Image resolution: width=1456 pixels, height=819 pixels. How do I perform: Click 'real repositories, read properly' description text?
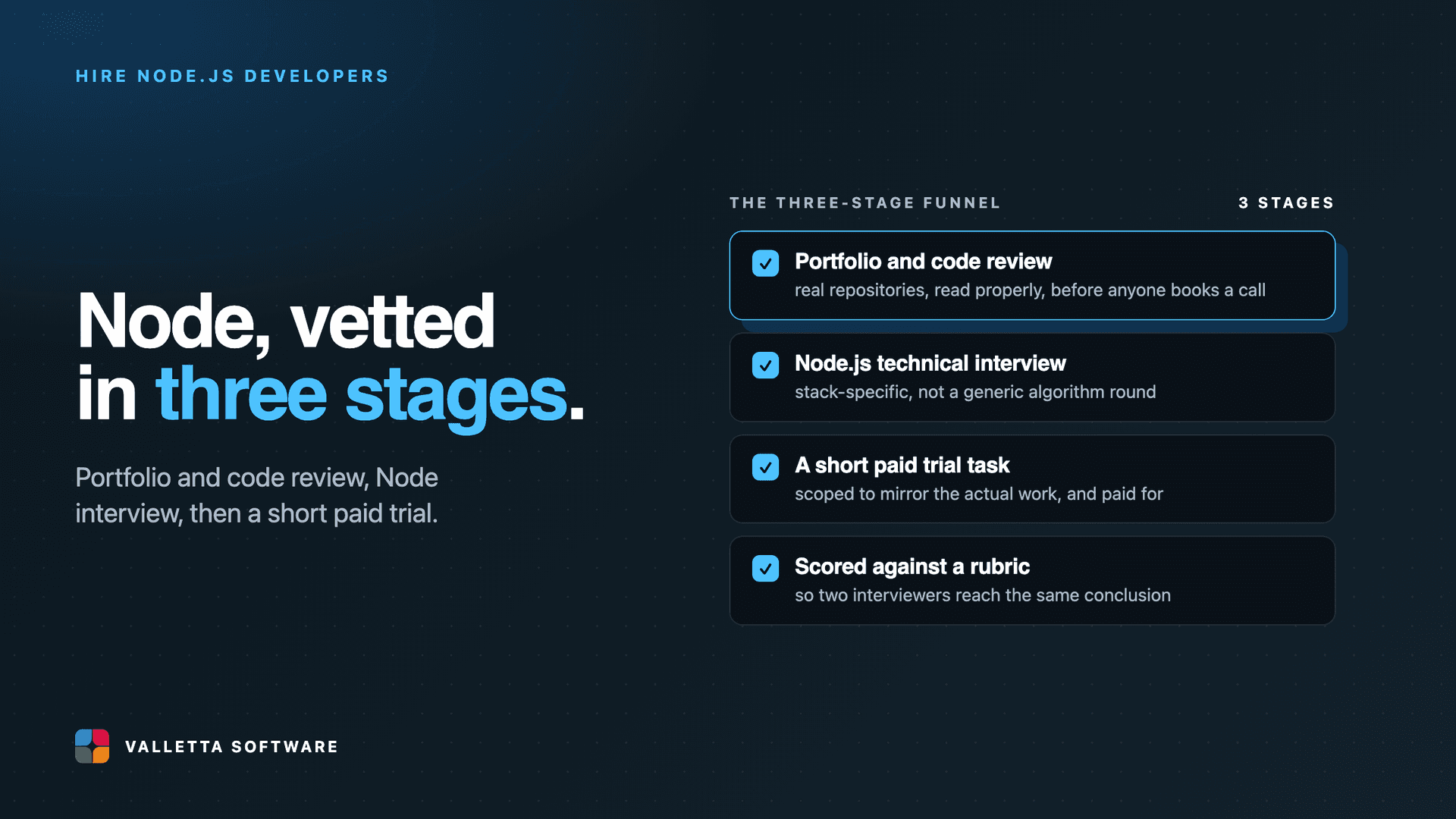coord(1030,290)
